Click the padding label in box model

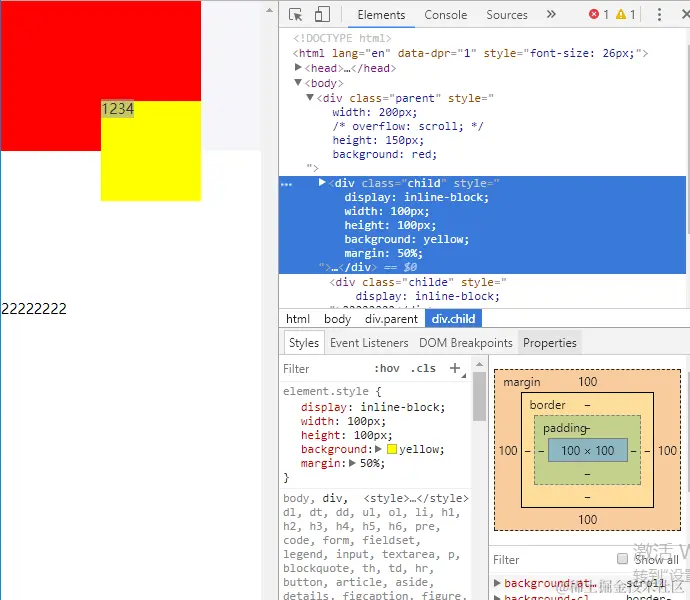point(565,428)
